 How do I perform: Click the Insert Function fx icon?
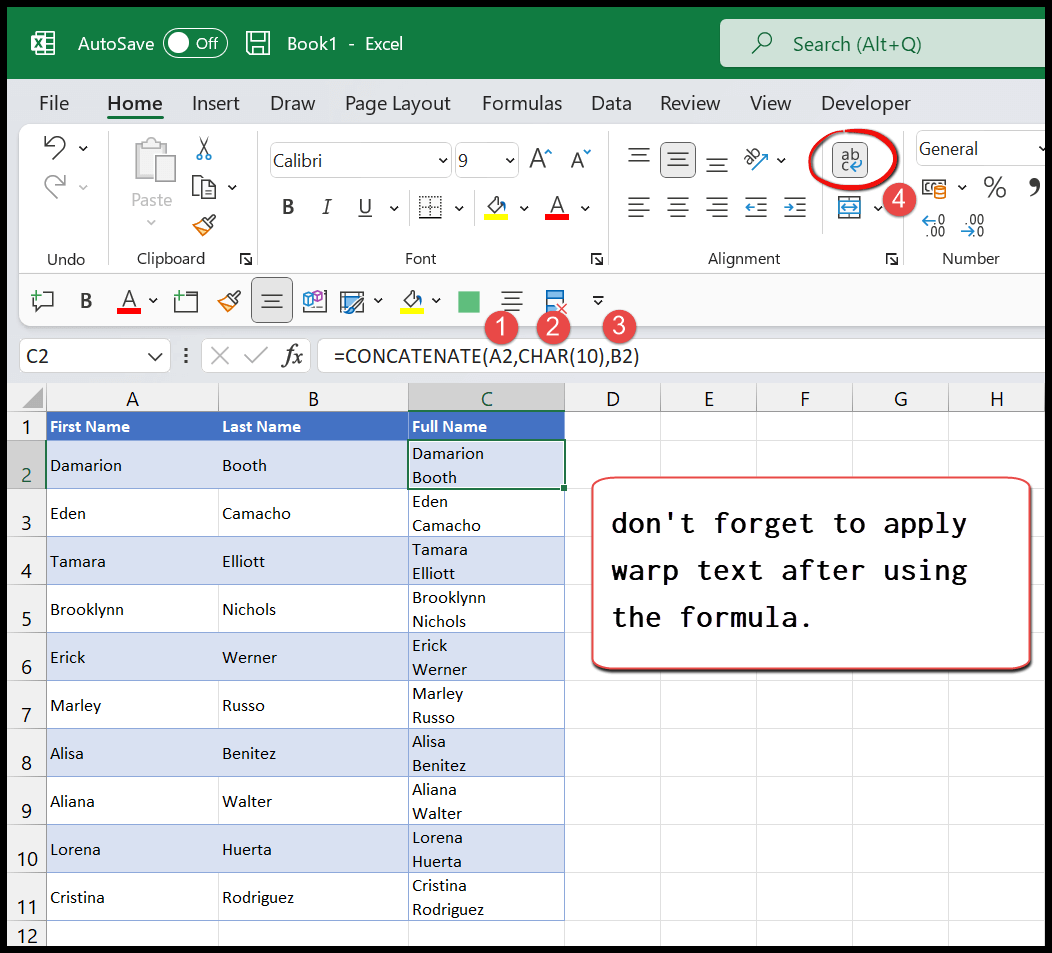point(293,356)
